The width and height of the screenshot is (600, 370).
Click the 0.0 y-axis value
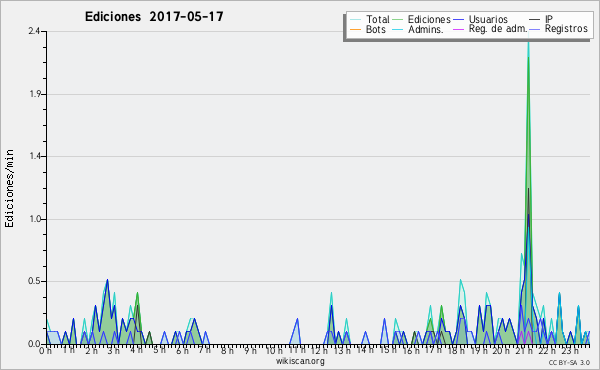[34, 344]
